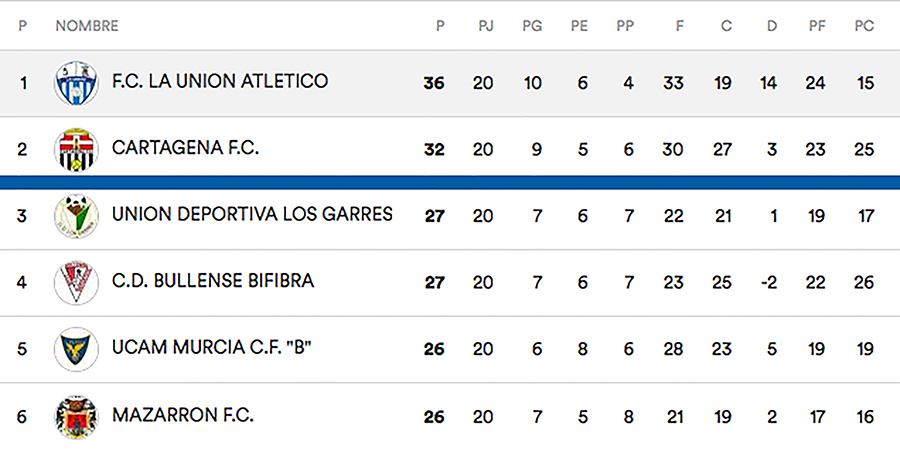Click the C.D. Bullense Bifibra crest
Image resolution: width=900 pixels, height=450 pixels.
coord(76,282)
